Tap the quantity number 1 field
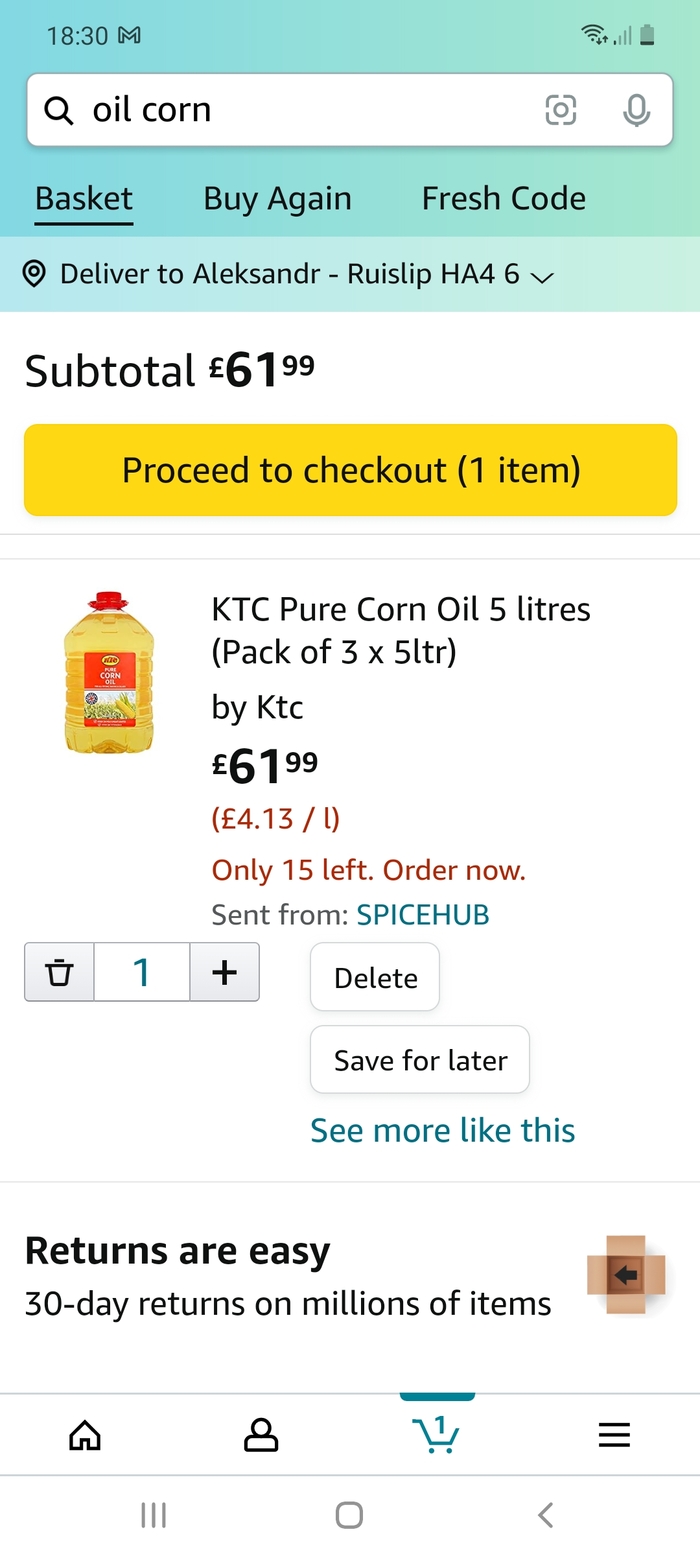The image size is (700, 1556). (142, 972)
